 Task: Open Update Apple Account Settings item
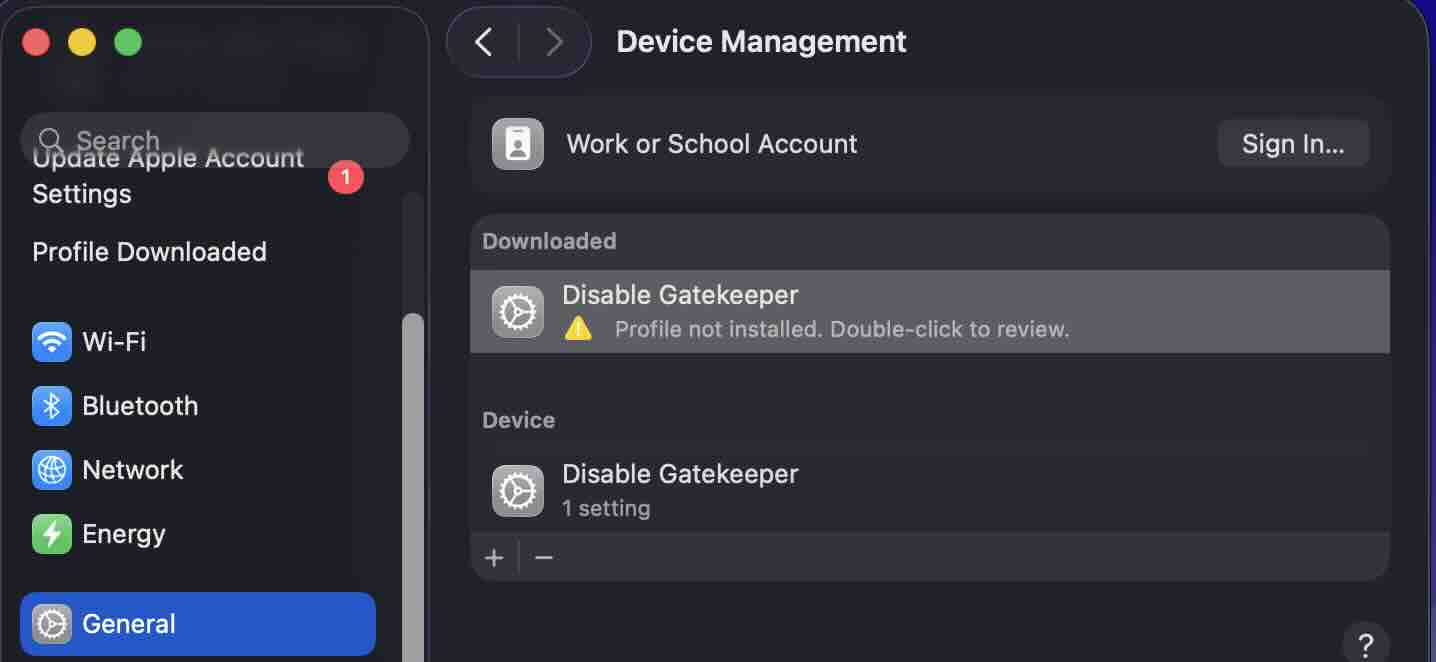click(168, 177)
